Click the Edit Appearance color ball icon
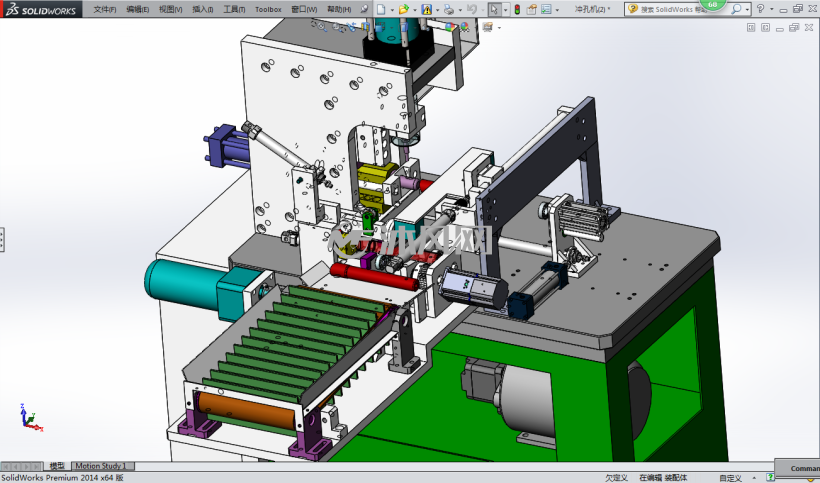The height and width of the screenshot is (483, 820). click(450, 27)
